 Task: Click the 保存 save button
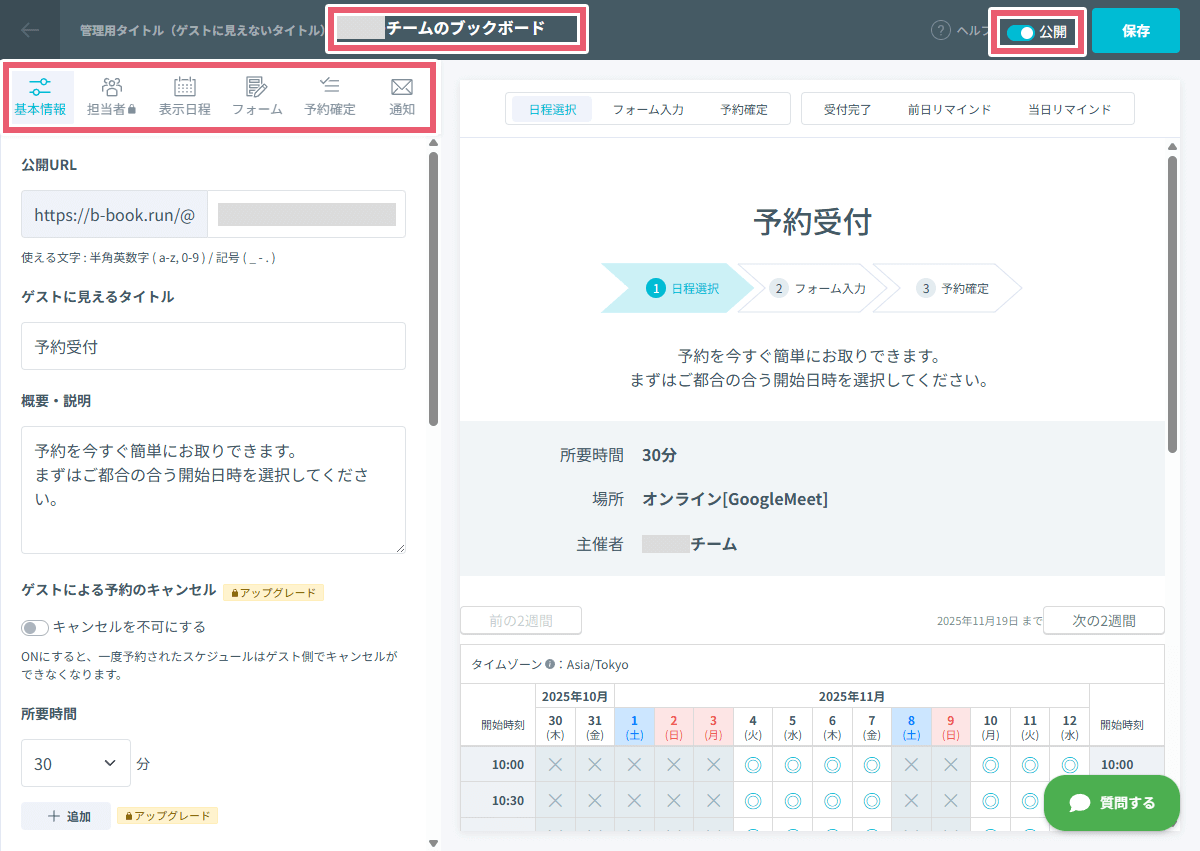[x=1135, y=30]
